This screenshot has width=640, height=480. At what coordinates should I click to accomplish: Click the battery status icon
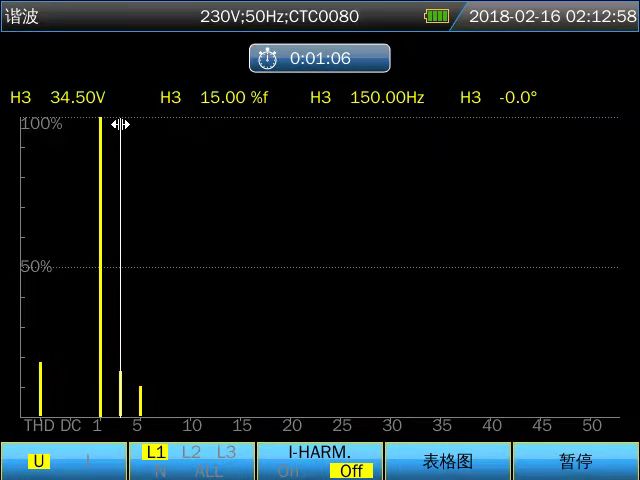[x=436, y=16]
